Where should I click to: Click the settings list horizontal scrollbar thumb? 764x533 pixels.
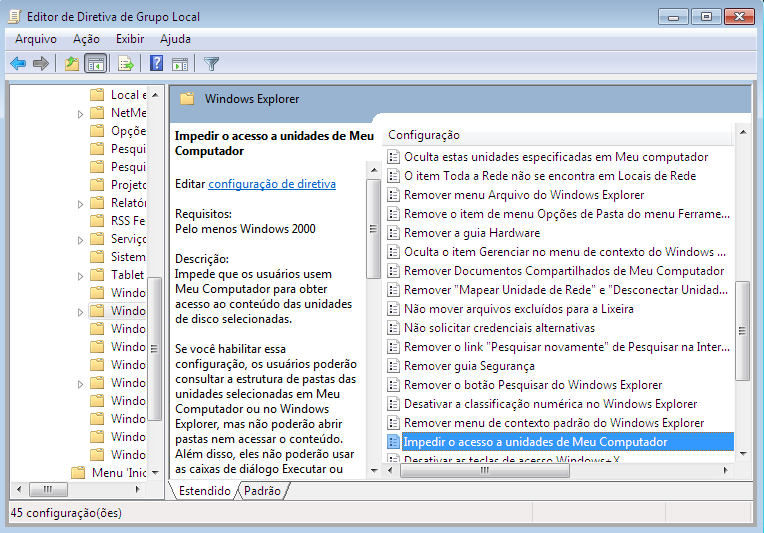[485, 471]
